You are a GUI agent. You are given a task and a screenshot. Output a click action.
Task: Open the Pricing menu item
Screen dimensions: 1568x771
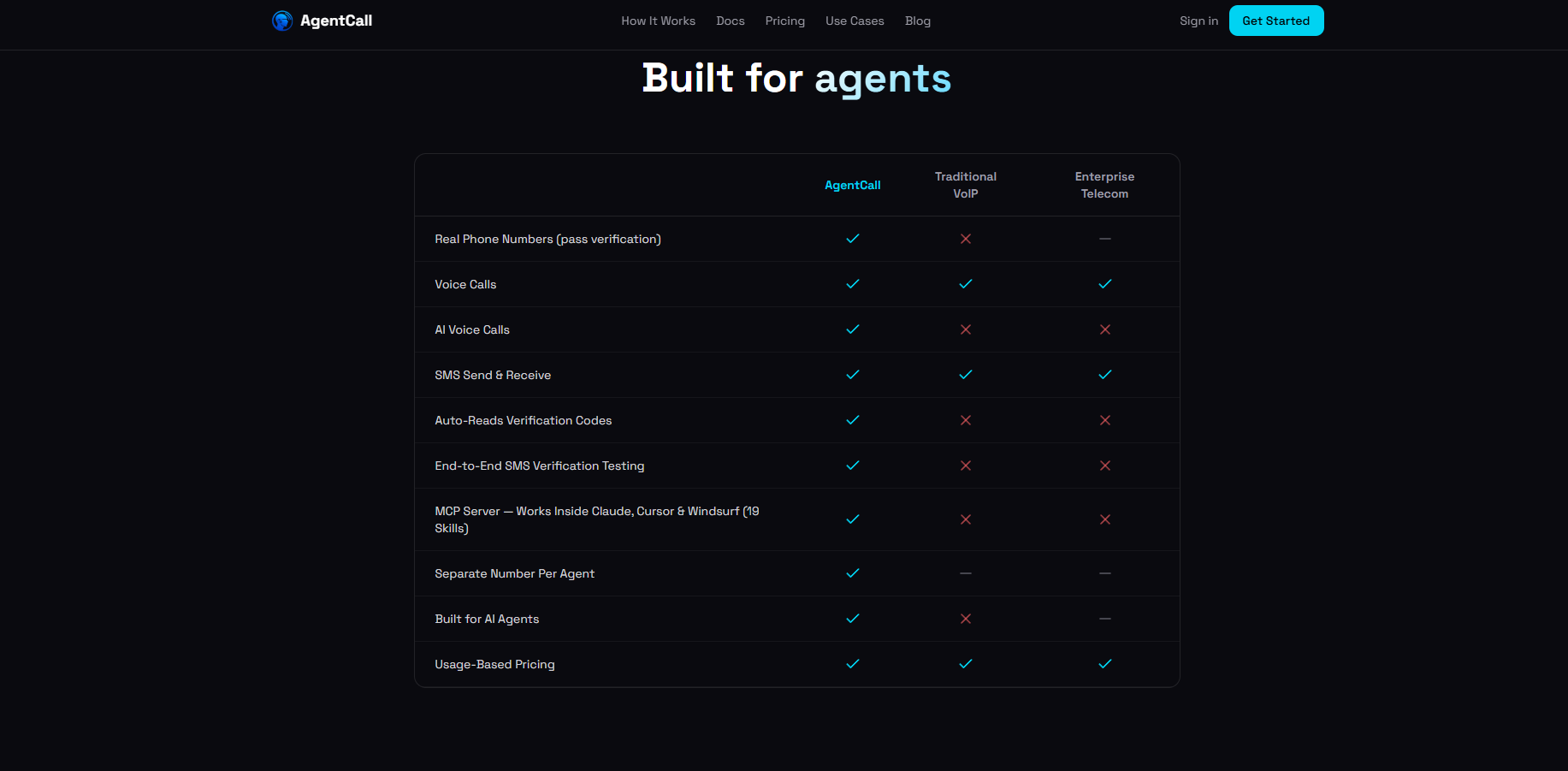[784, 21]
